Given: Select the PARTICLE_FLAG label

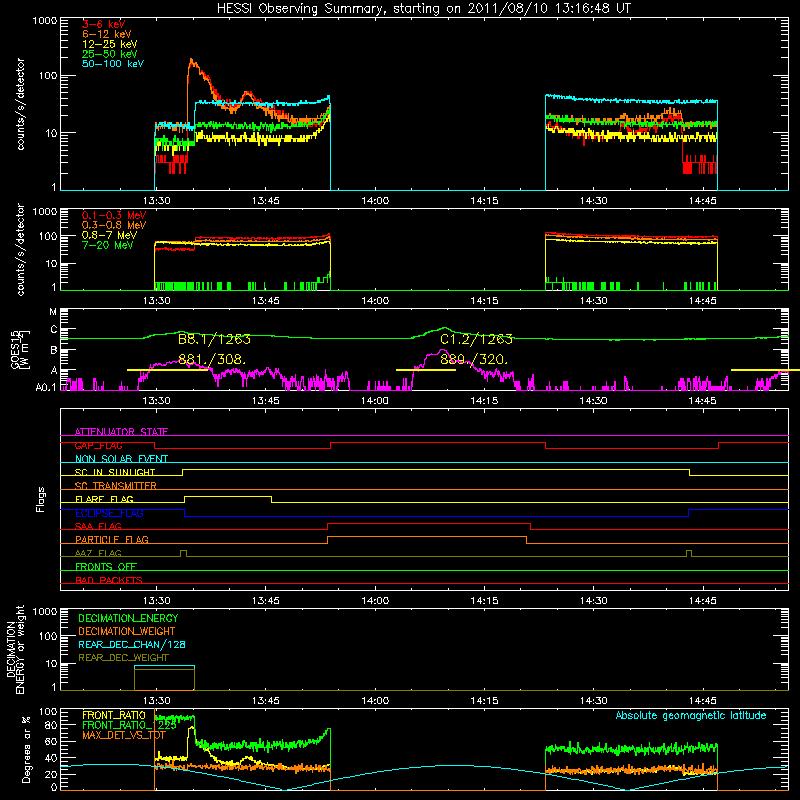Looking at the screenshot, I should [112, 539].
